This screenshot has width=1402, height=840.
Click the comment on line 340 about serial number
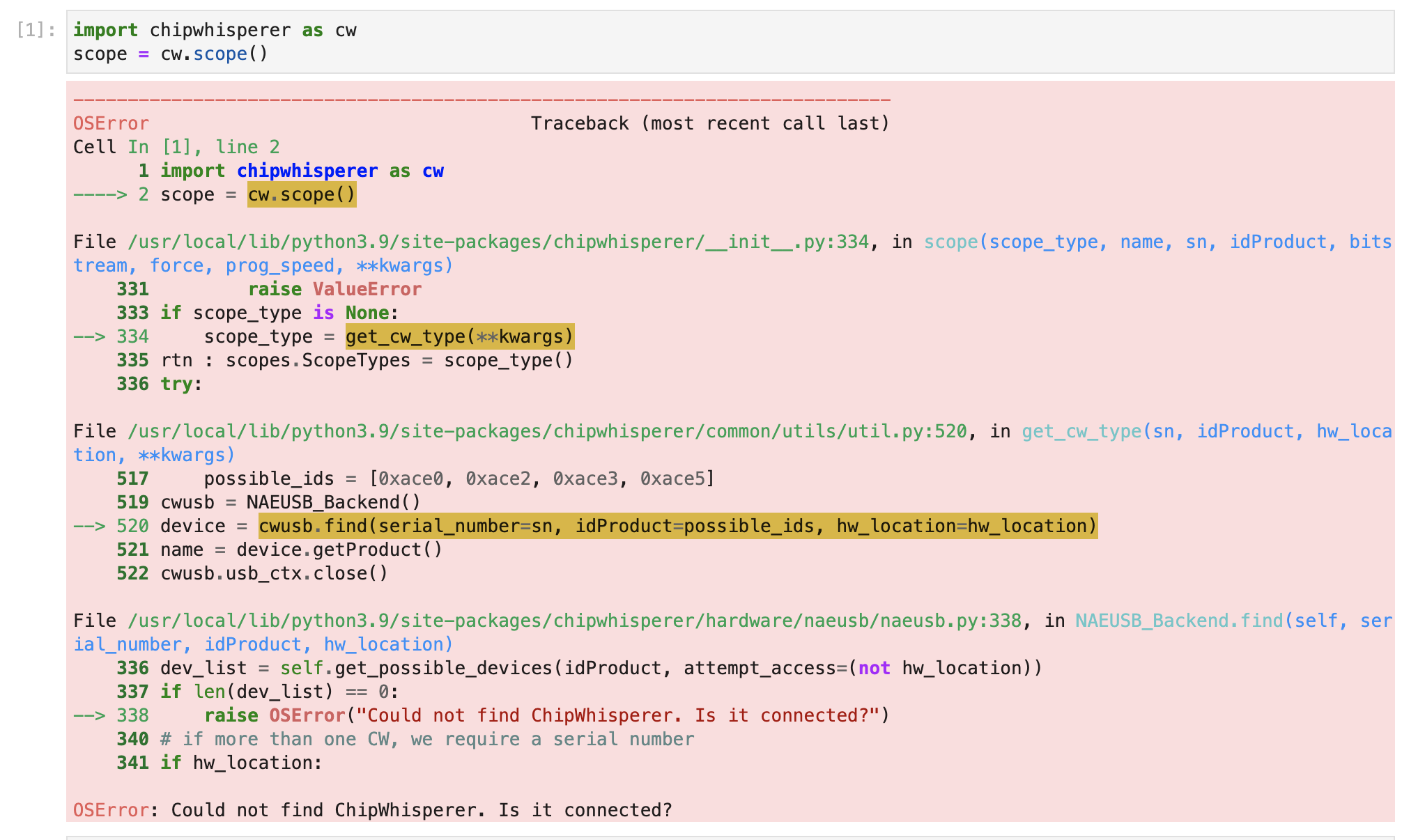point(426,739)
